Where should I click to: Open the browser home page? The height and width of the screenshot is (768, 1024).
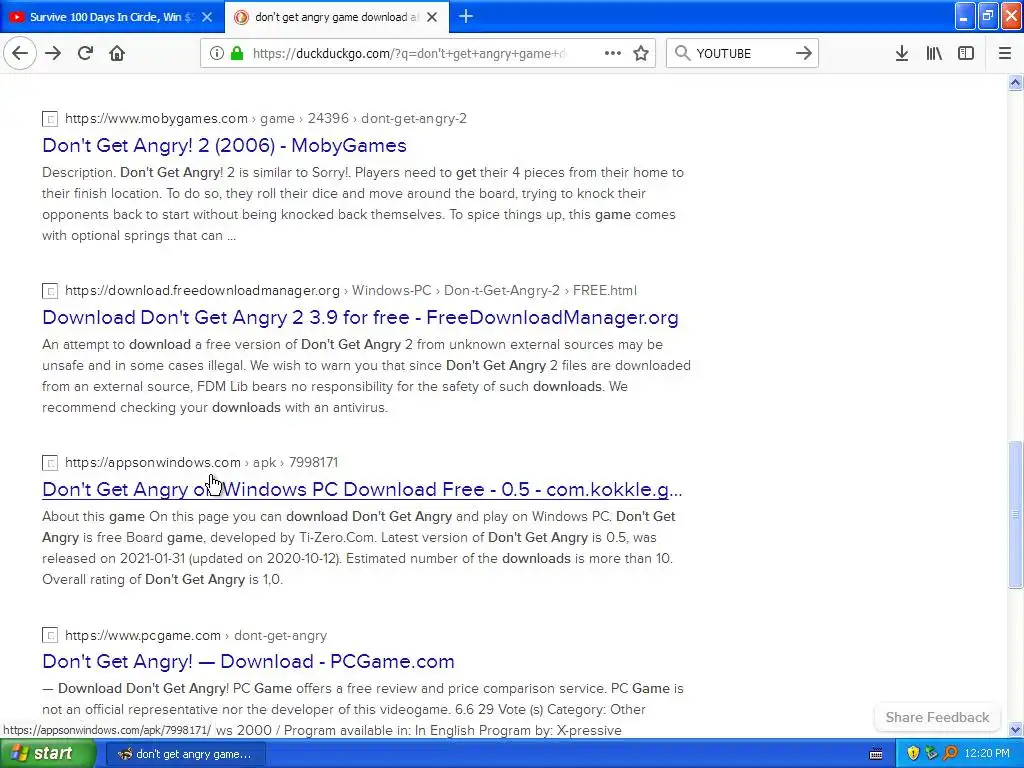117,53
